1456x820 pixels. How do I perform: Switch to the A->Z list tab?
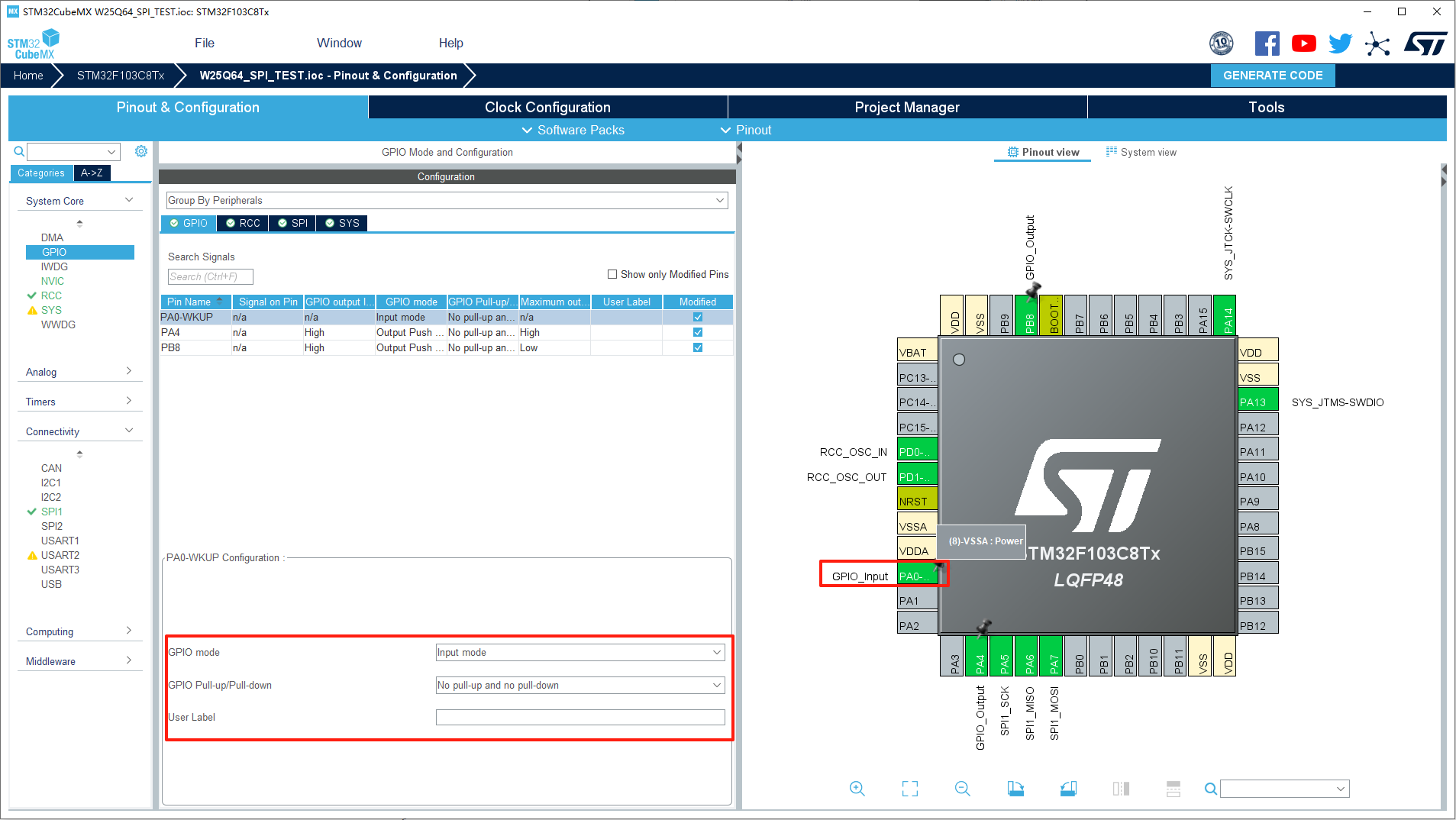[92, 173]
